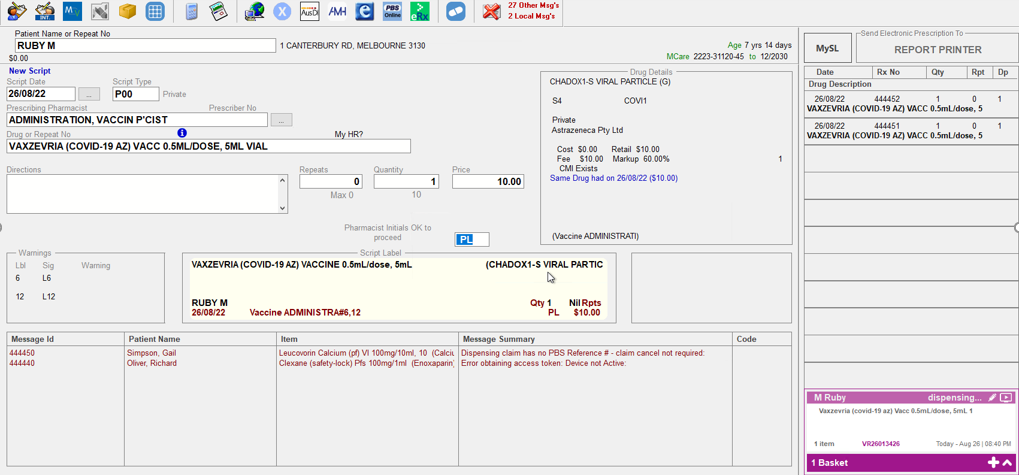
Task: Click the image card toolbar icon
Action: coord(218,11)
